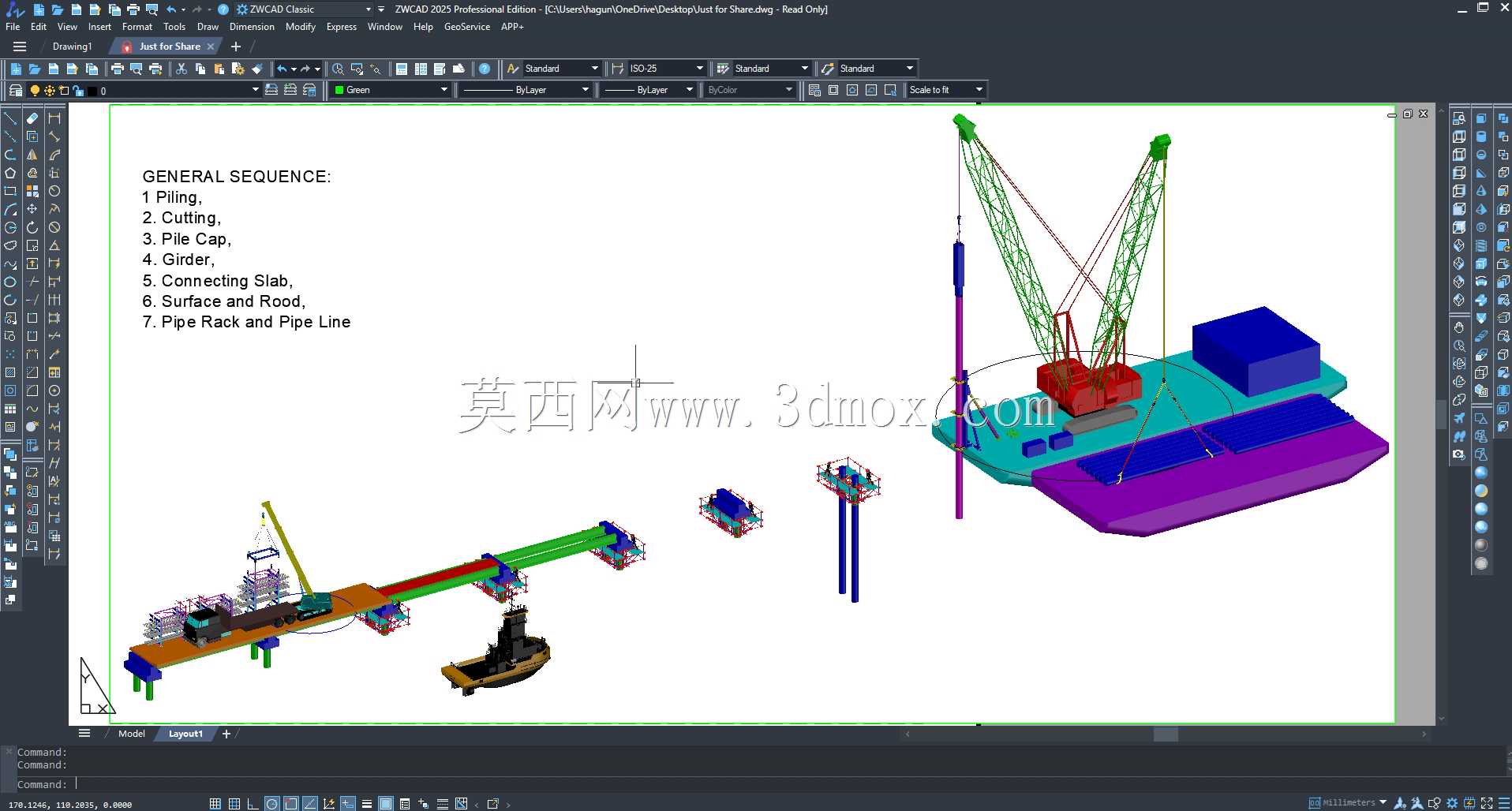Toggle lineweight display in status bar
1512x811 pixels.
(x=367, y=804)
